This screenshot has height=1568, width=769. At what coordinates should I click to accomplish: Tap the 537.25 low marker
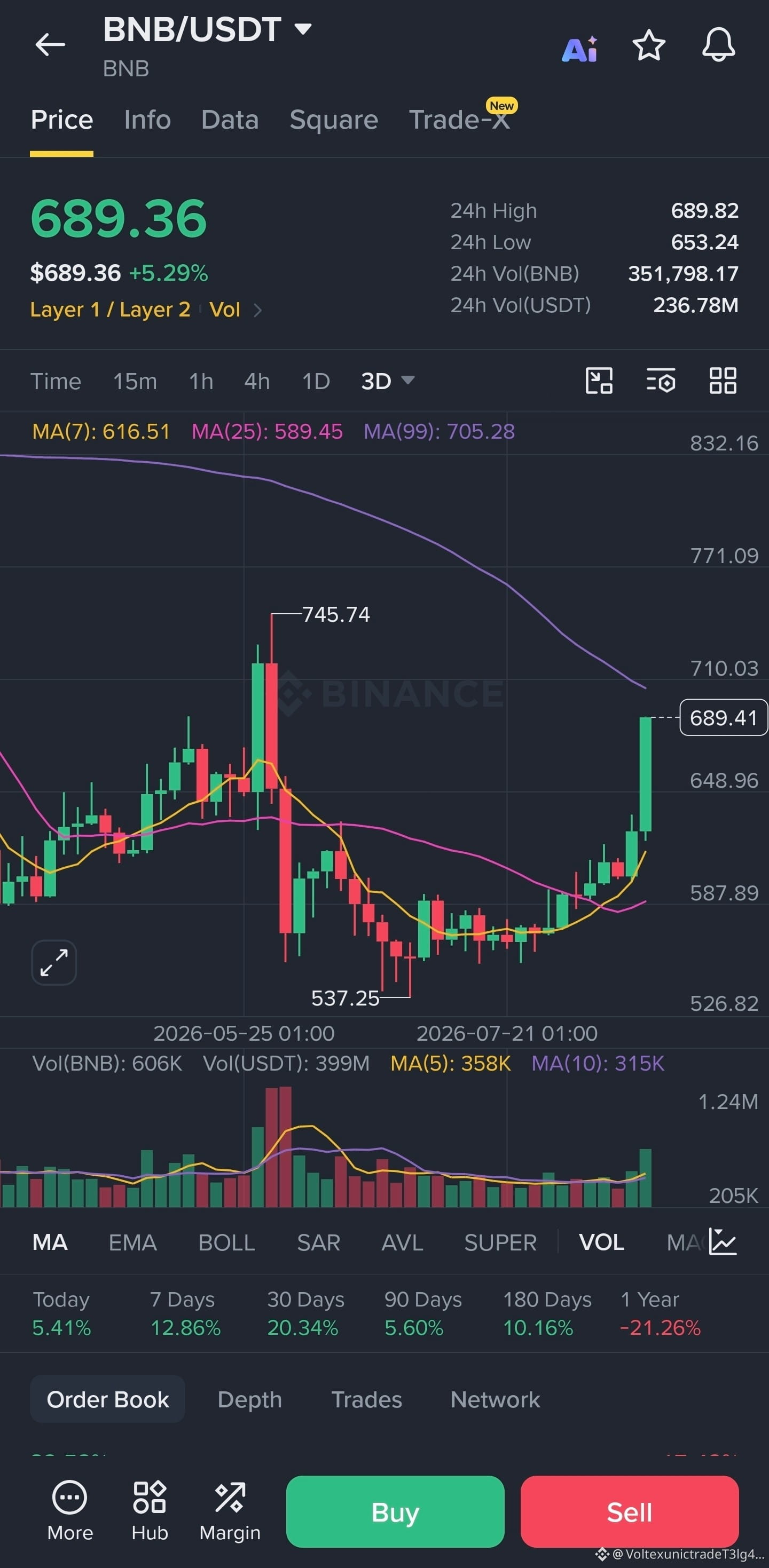click(x=344, y=998)
